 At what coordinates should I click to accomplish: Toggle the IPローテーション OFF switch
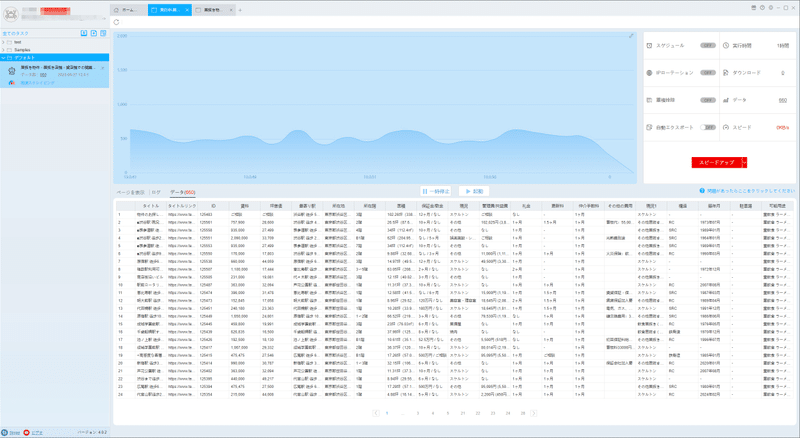tap(708, 72)
